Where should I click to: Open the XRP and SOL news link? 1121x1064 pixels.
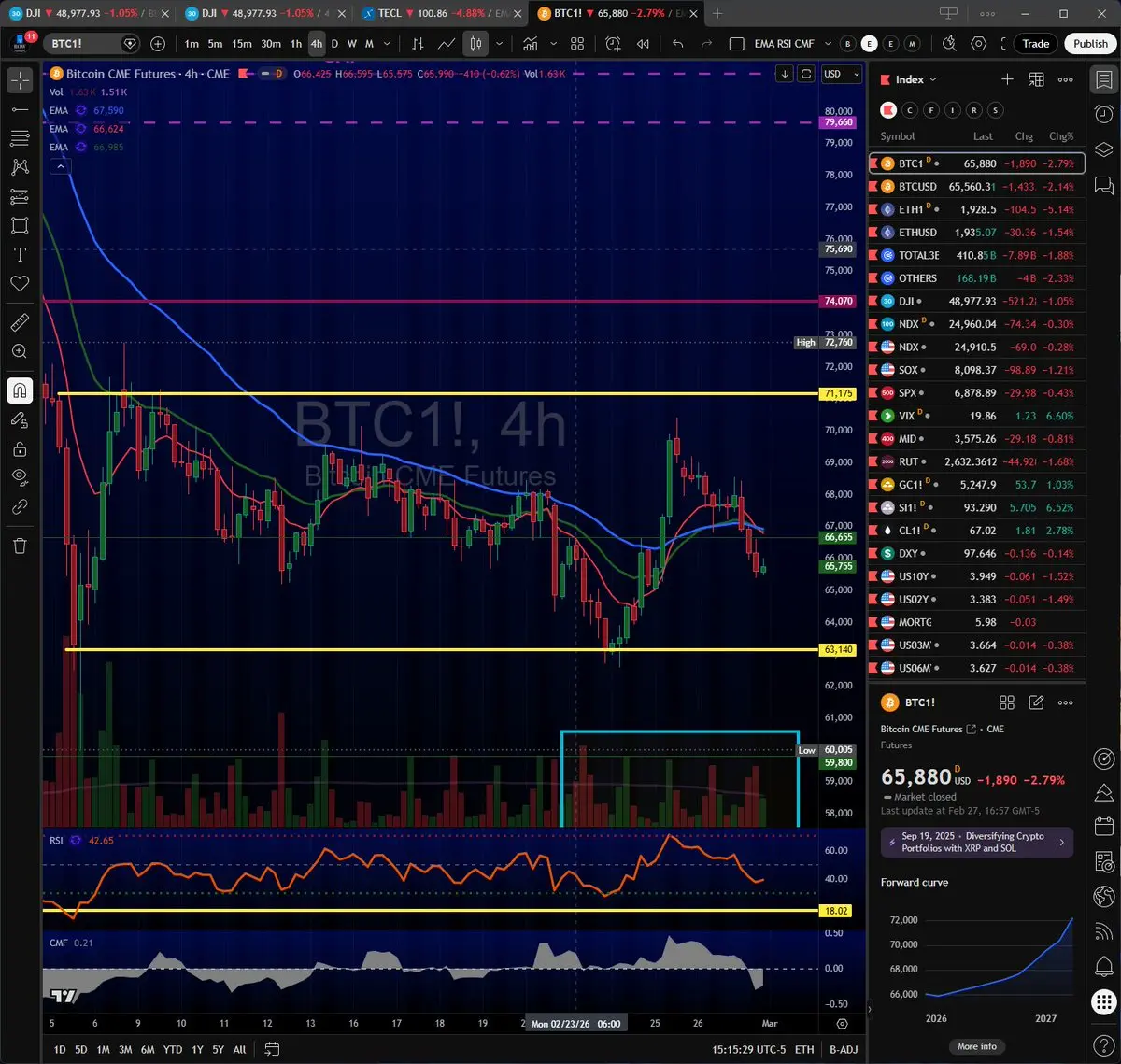point(977,842)
